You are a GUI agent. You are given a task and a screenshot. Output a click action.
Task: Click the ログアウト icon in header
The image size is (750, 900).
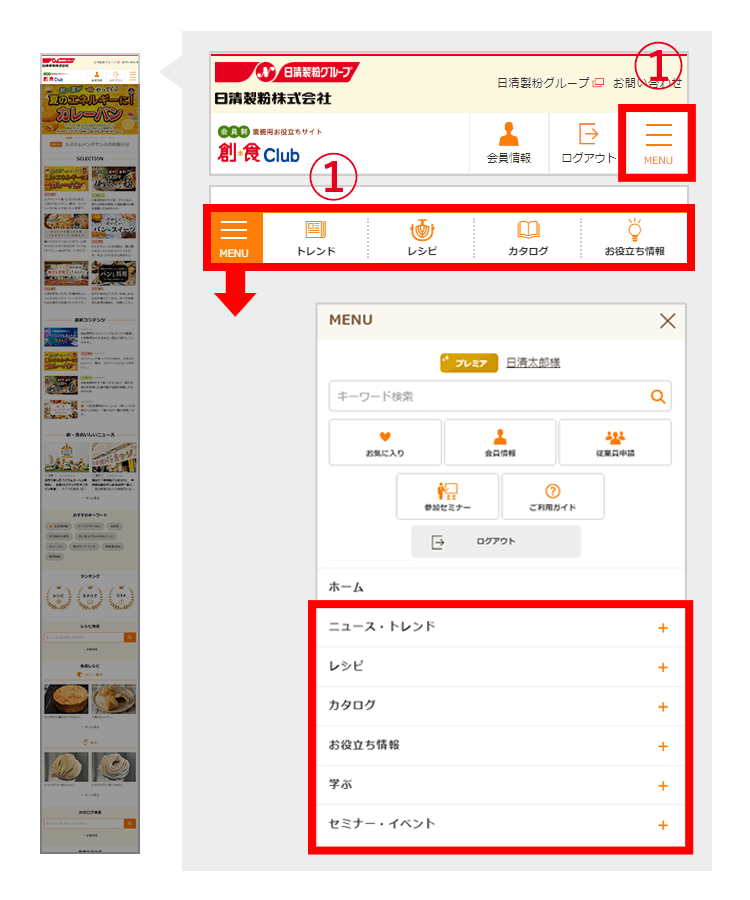[588, 143]
